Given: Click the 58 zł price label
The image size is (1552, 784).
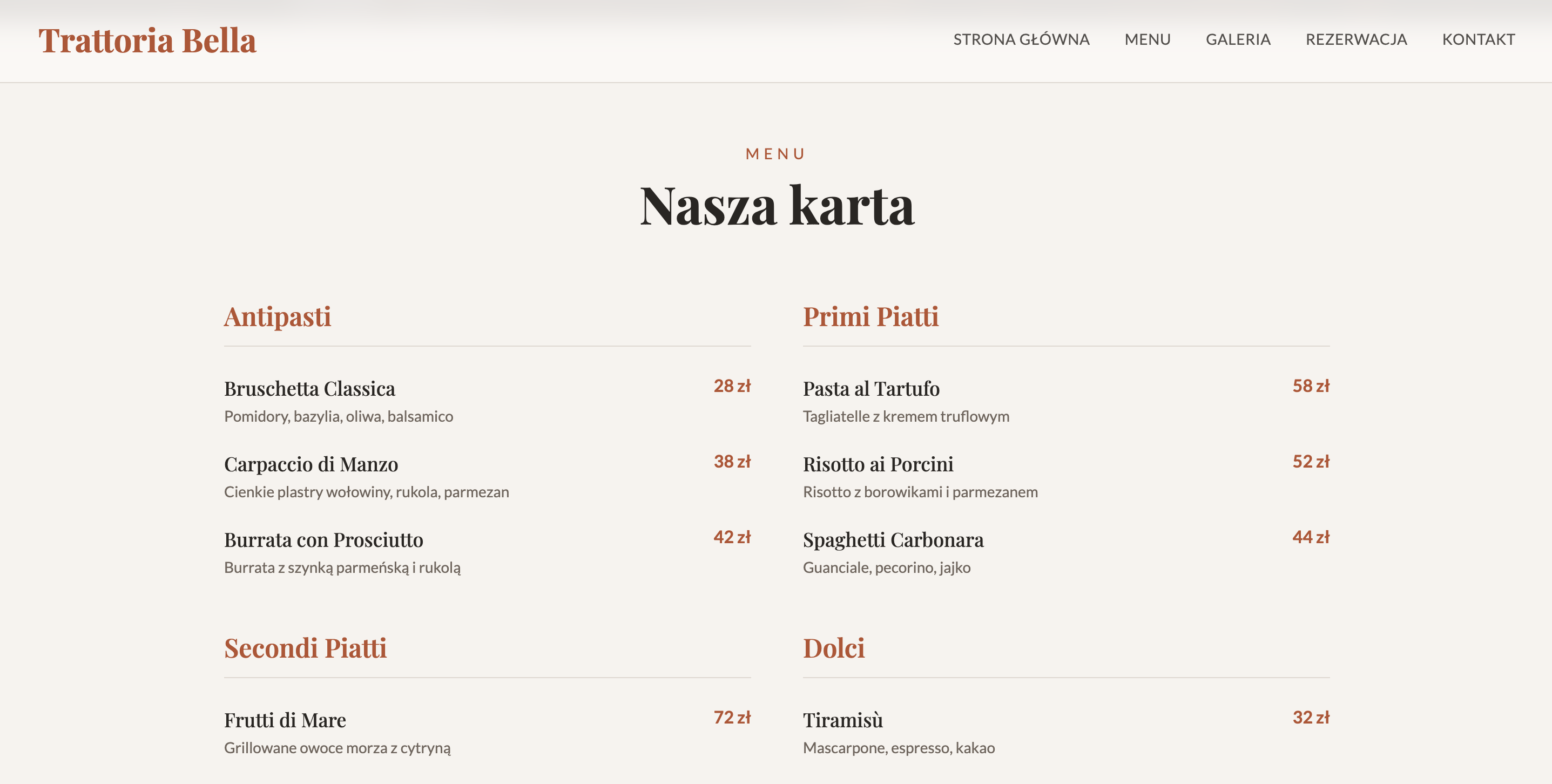Looking at the screenshot, I should coord(1311,386).
